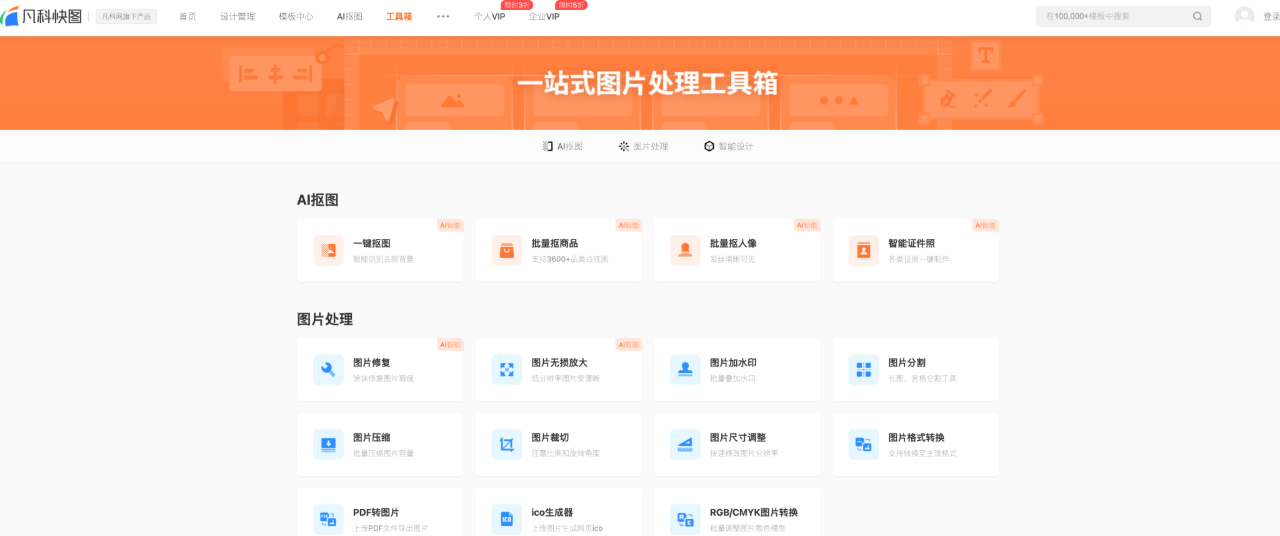Select the 图片加水印 stamp icon
The width and height of the screenshot is (1280, 536).
(685, 370)
